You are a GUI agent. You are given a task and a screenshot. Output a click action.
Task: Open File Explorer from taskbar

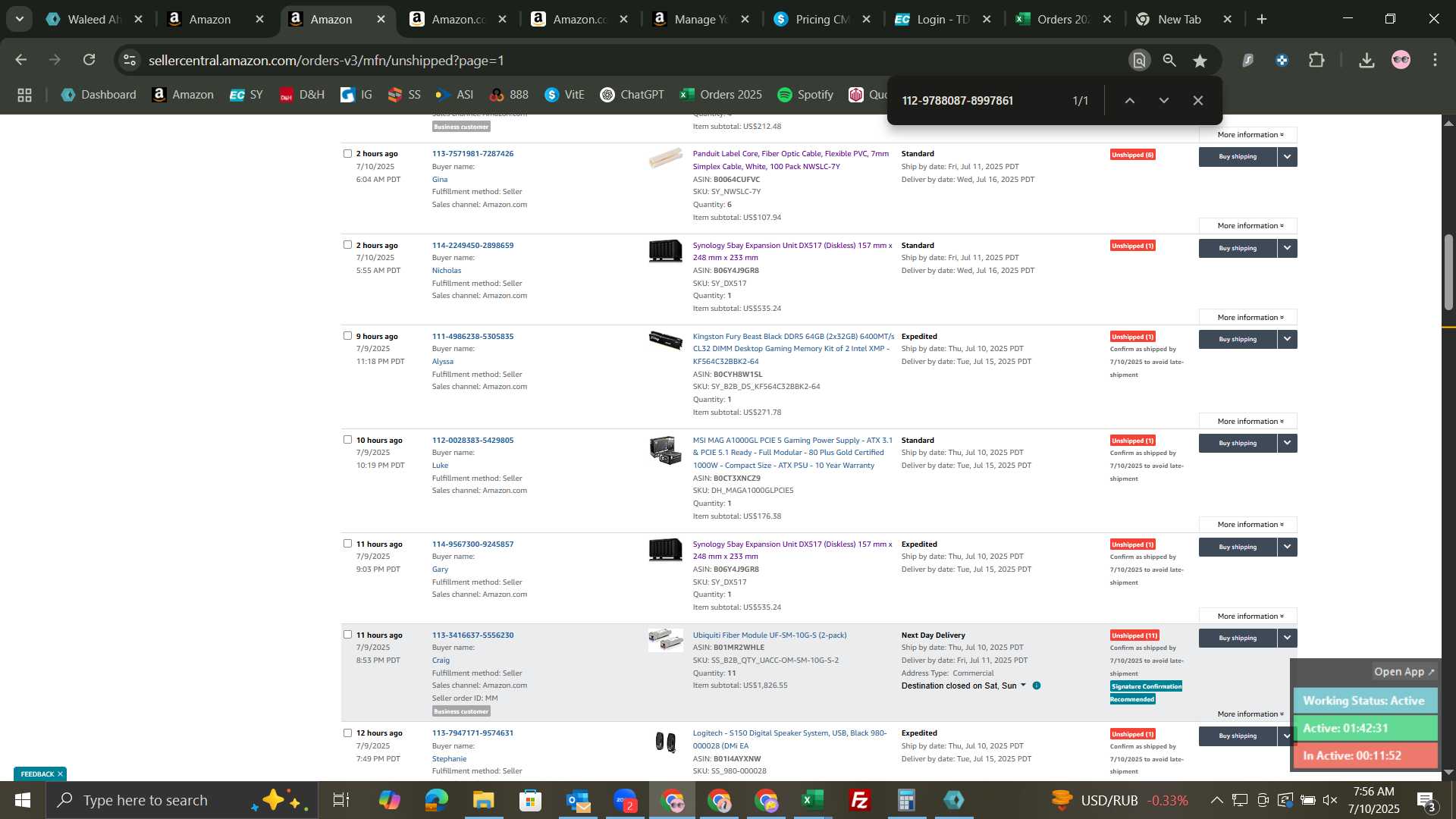(x=483, y=800)
